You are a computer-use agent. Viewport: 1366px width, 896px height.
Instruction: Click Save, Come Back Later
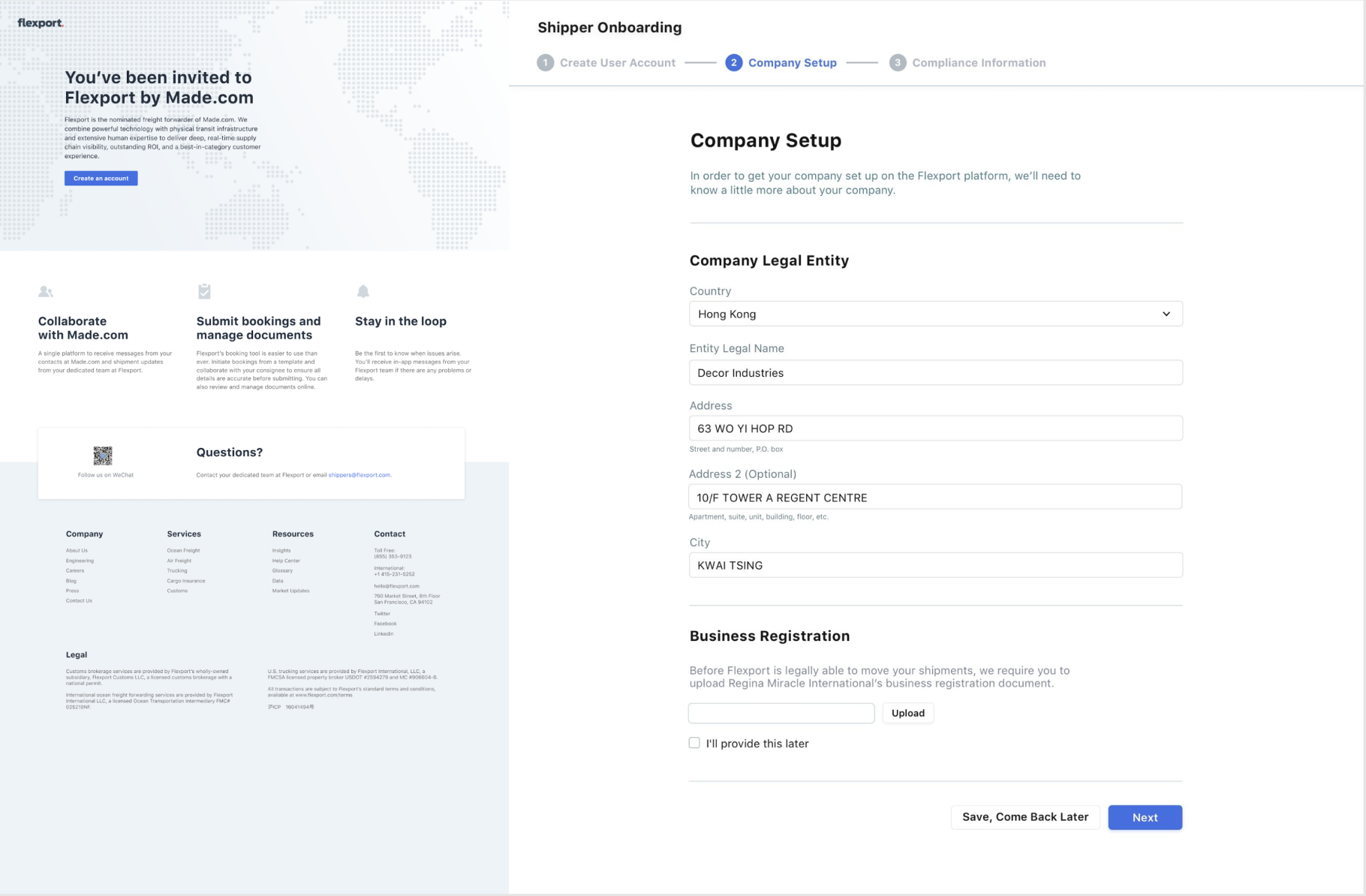click(x=1025, y=817)
